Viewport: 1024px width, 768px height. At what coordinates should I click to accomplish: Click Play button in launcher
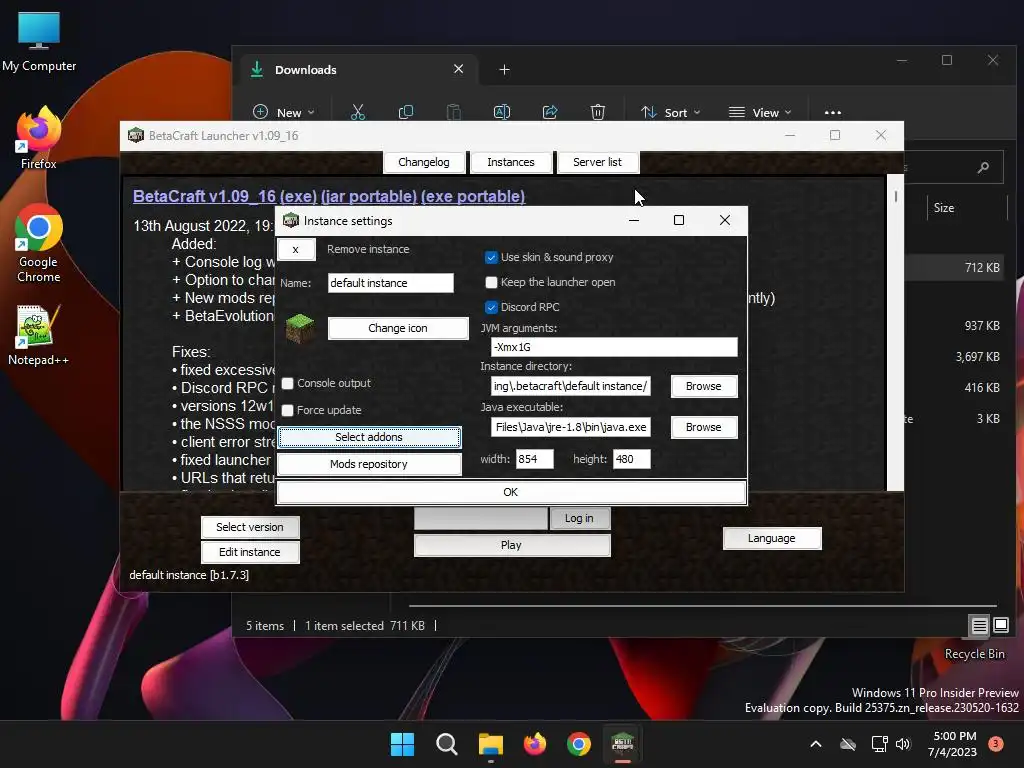tap(511, 545)
